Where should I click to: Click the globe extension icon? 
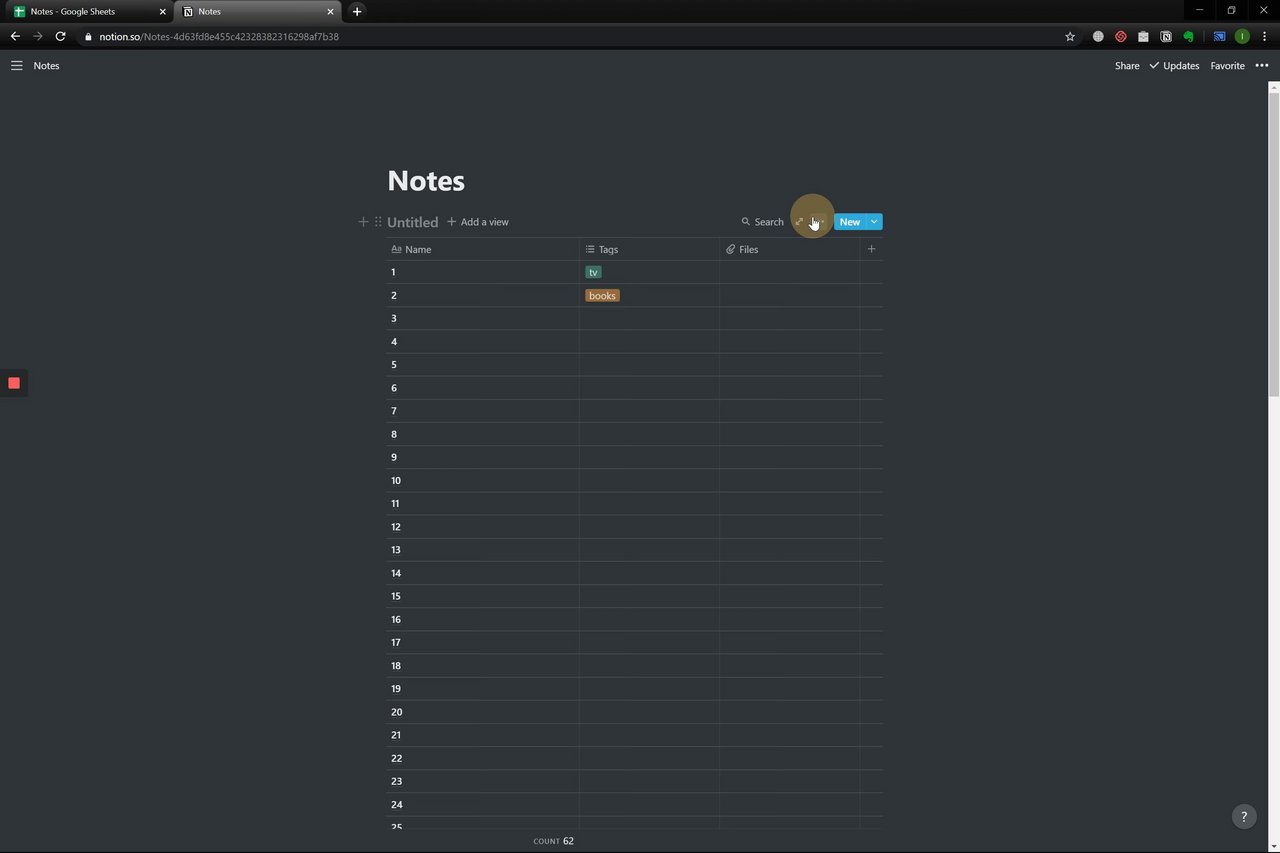[1098, 36]
